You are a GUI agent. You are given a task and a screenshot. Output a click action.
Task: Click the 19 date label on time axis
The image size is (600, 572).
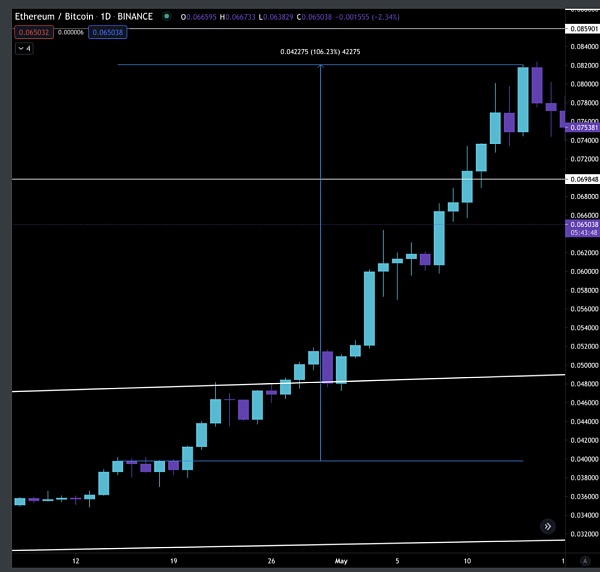click(173, 561)
